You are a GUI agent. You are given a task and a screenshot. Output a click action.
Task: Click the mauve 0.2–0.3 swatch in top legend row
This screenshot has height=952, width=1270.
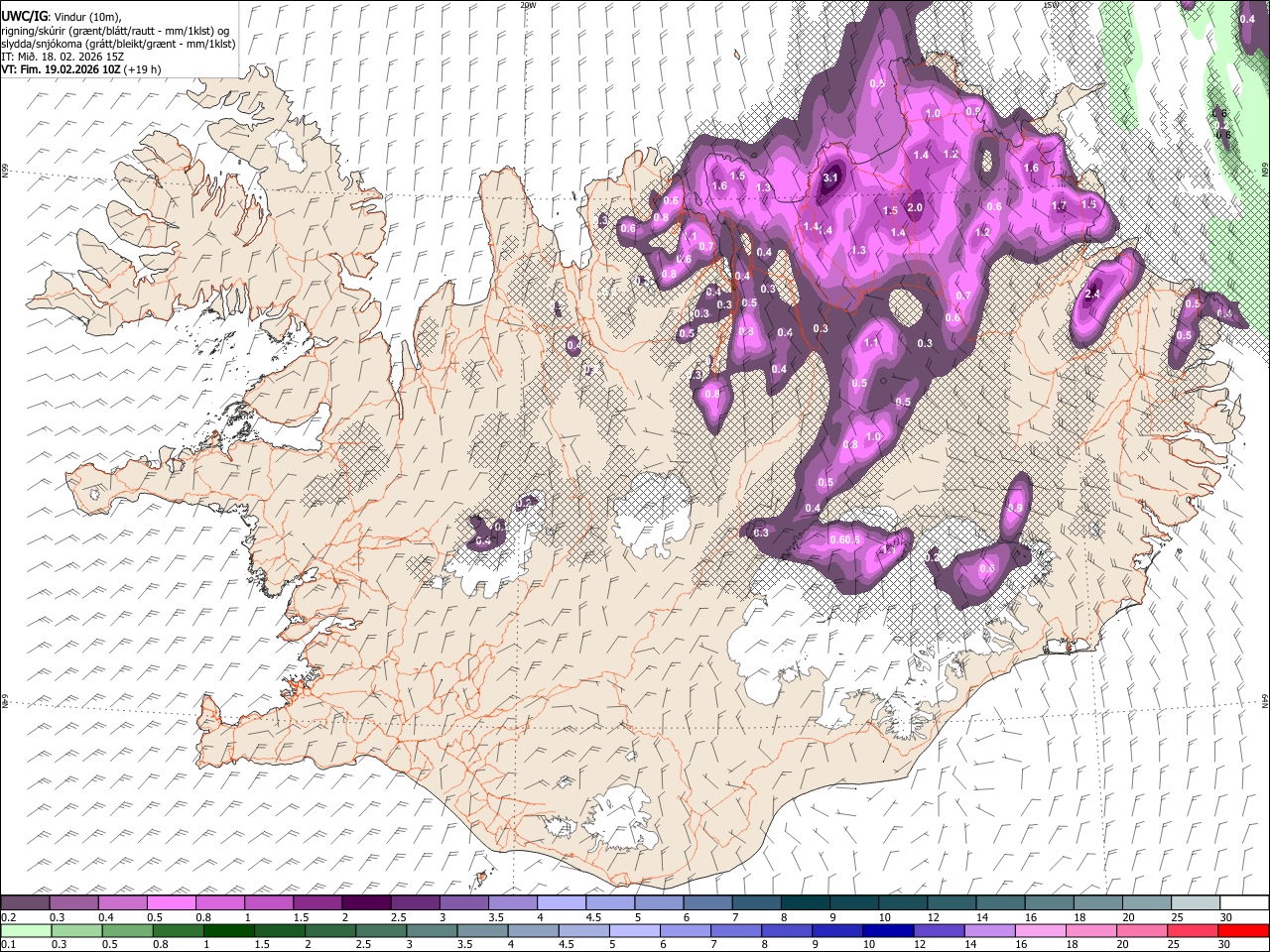(x=26, y=903)
